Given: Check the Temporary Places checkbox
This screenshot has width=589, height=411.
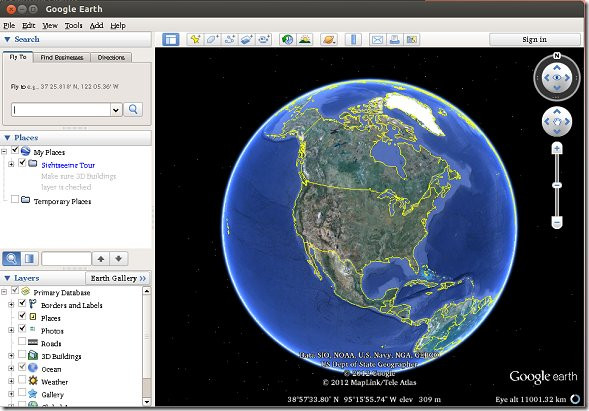Looking at the screenshot, I should click(x=15, y=199).
